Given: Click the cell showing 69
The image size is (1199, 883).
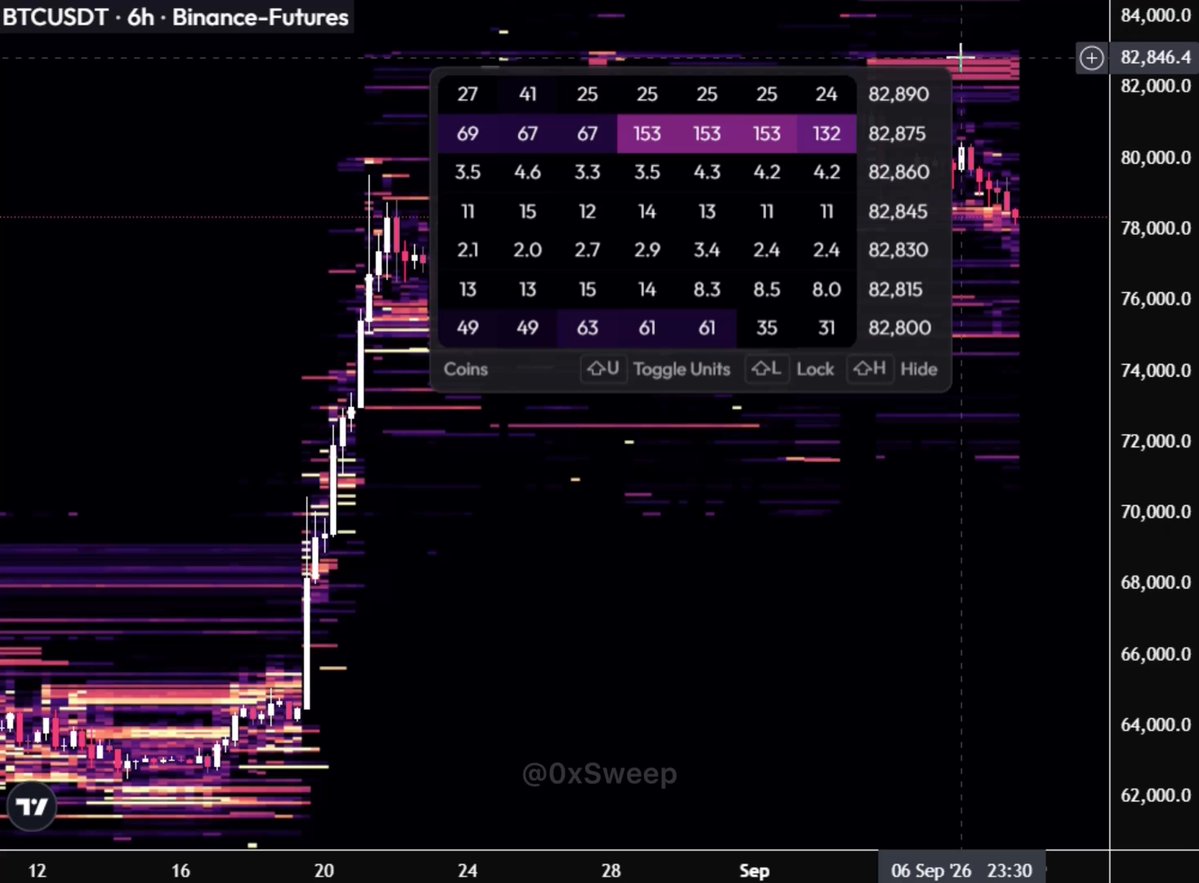Looking at the screenshot, I should point(467,134).
